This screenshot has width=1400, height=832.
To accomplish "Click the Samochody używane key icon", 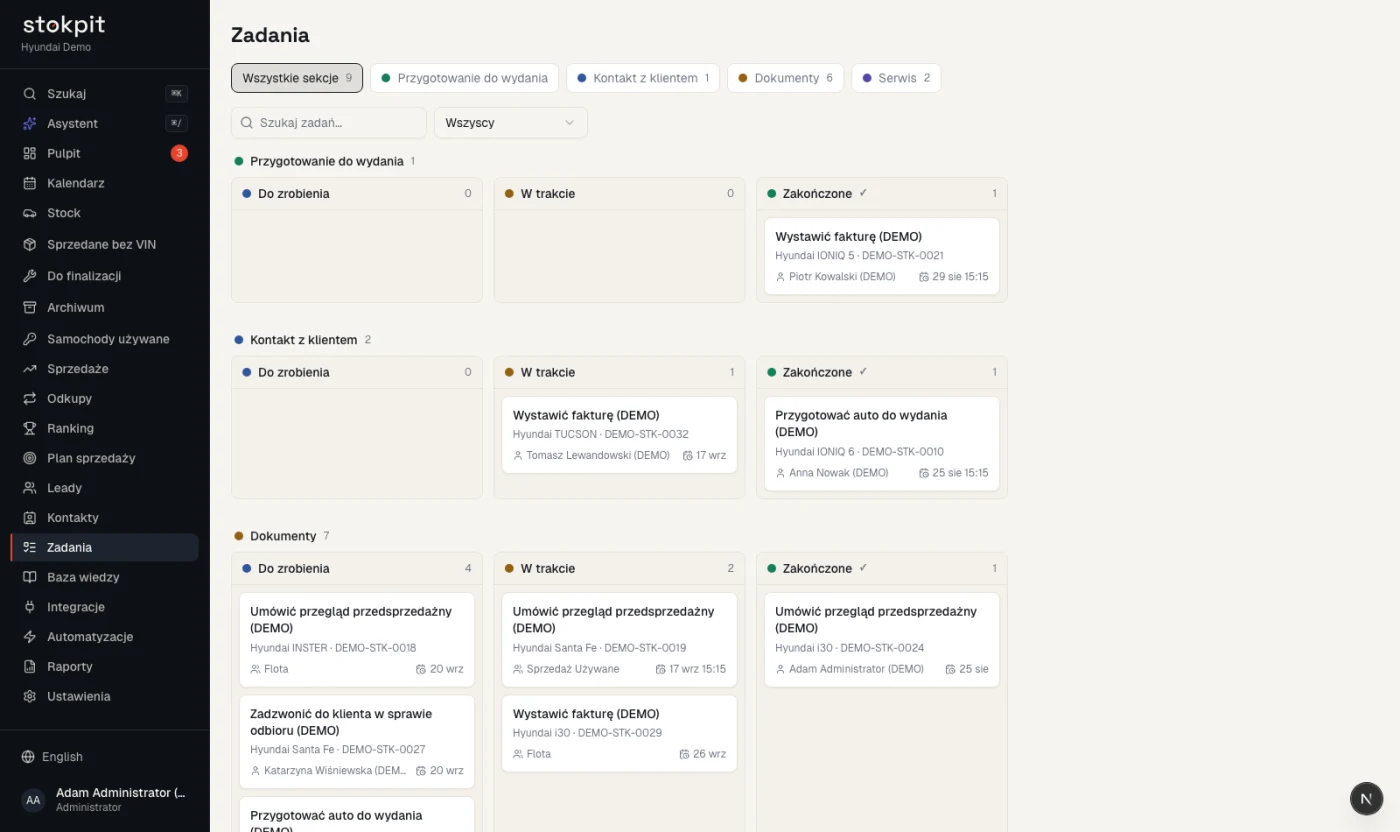I will tap(30, 339).
